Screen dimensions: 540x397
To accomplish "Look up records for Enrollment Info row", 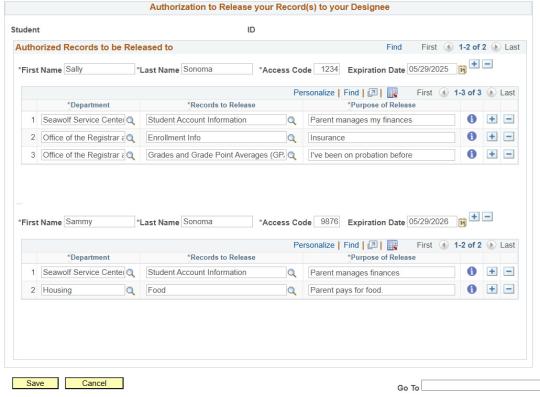I will tap(292, 138).
